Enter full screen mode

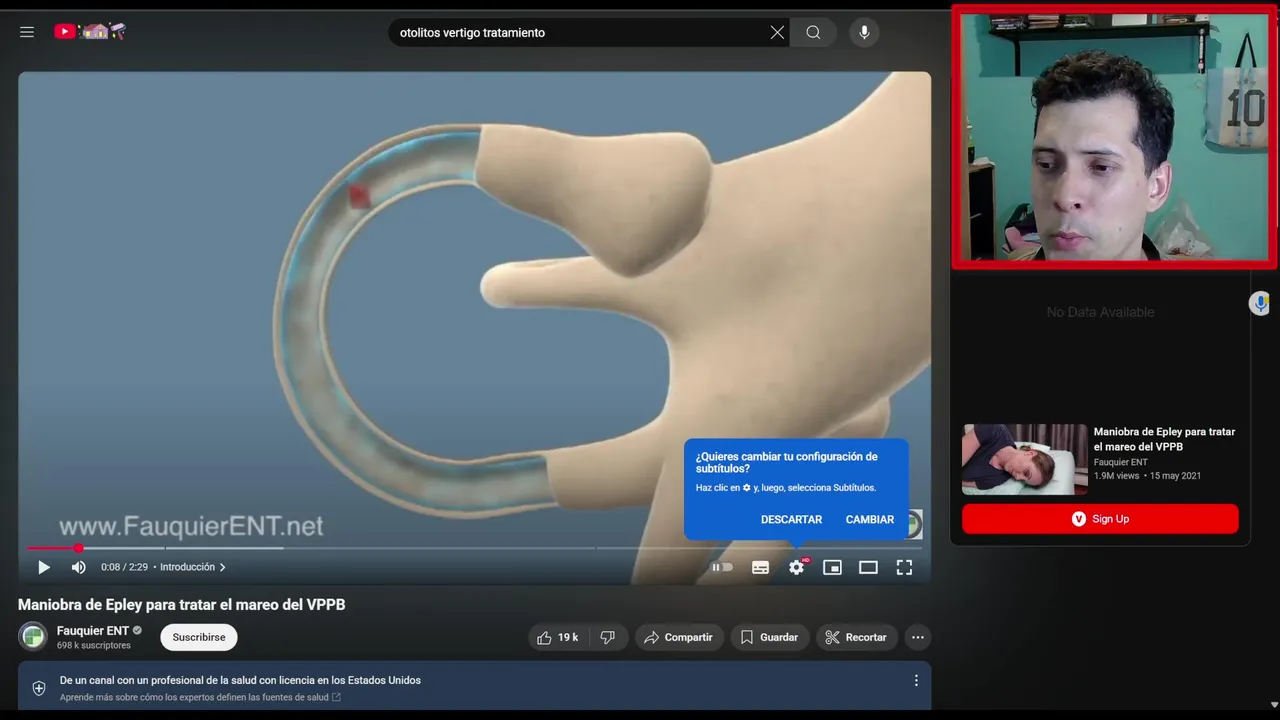pyautogui.click(x=904, y=567)
